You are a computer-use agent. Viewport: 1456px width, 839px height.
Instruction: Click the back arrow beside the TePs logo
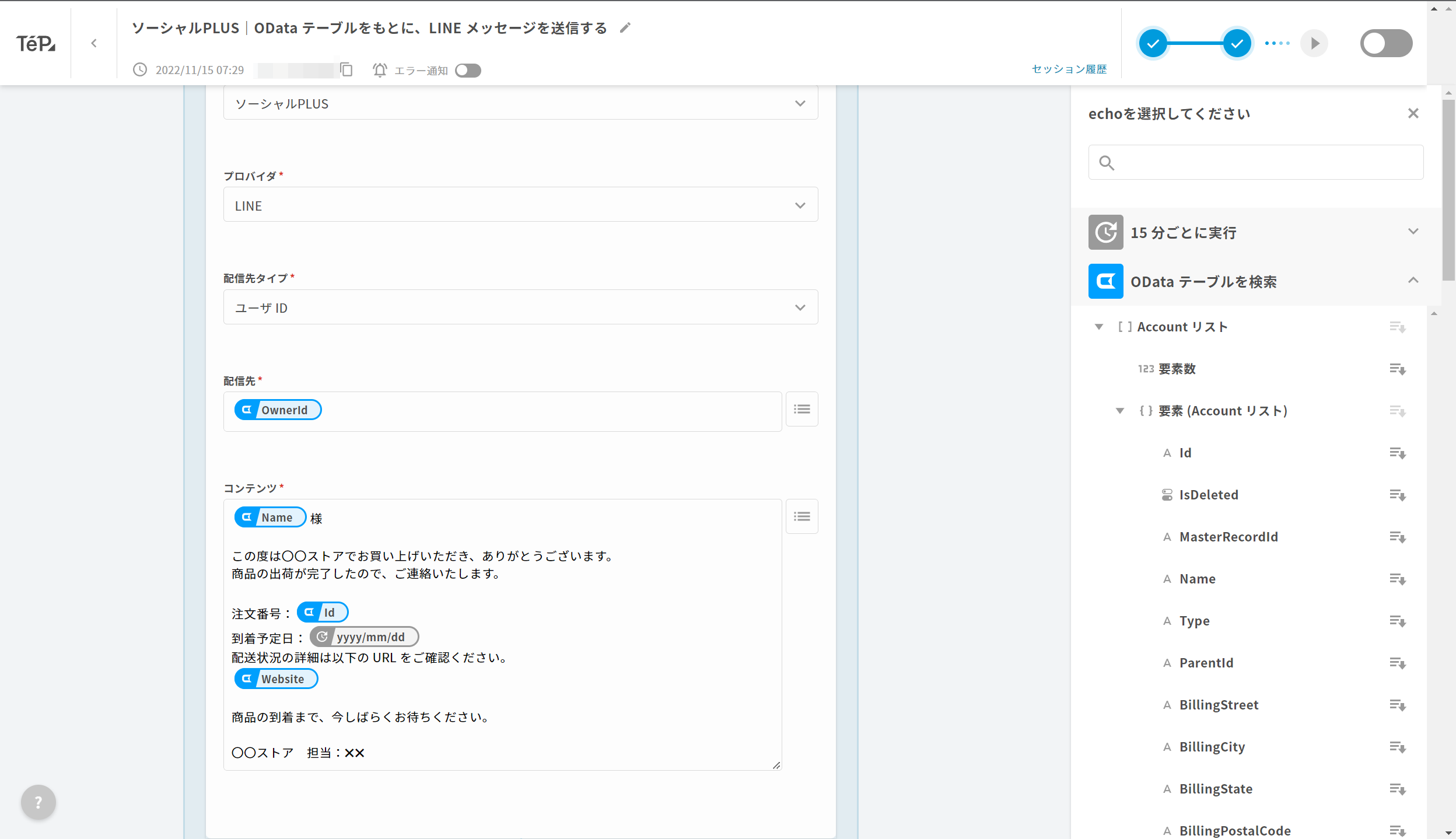94,43
